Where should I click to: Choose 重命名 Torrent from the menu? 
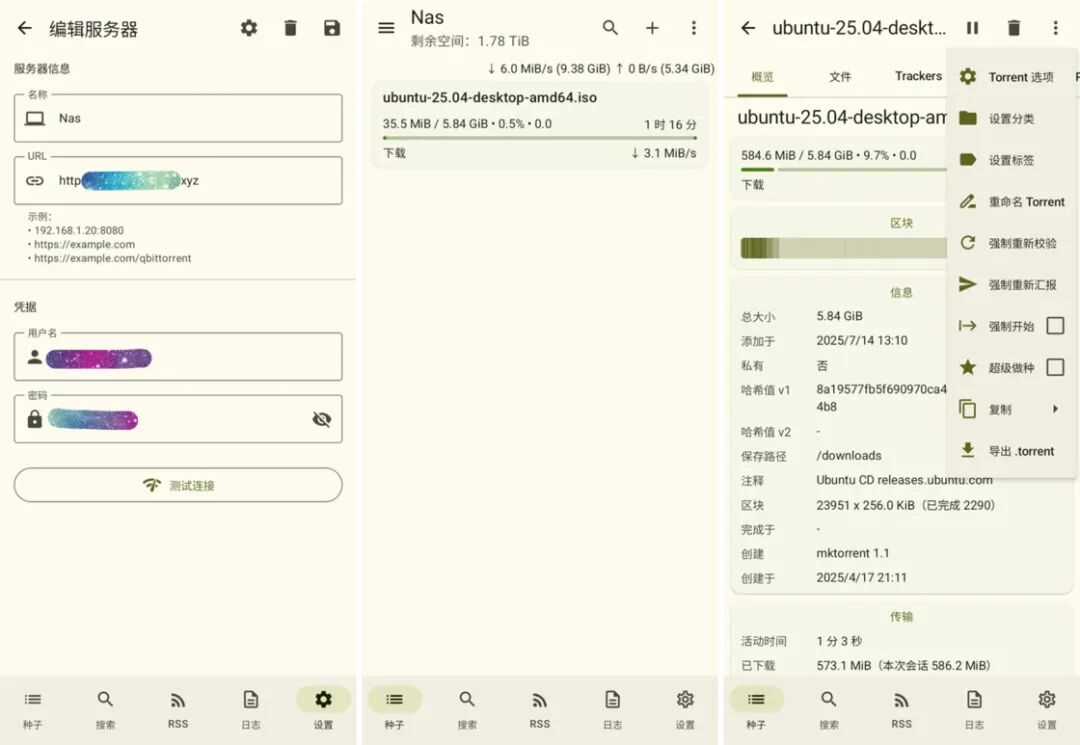click(x=1011, y=202)
